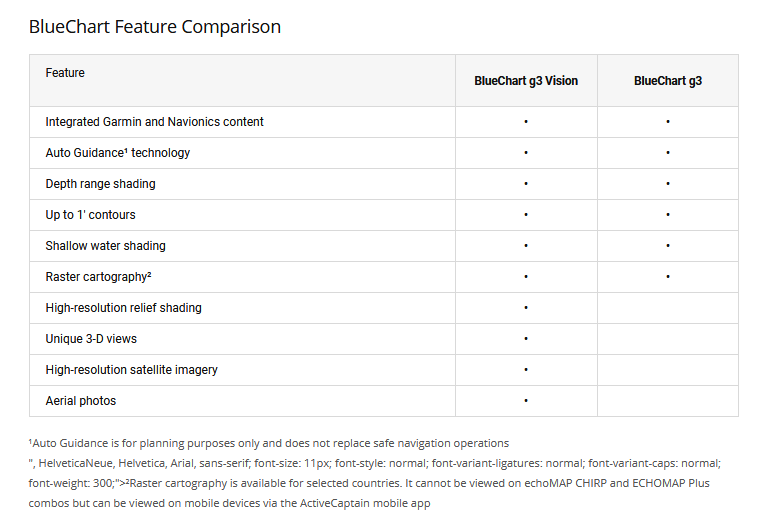Viewport: 773px width, 531px height.
Task: Click g3 Vision bullet for Aerial photos
Action: (x=526, y=401)
